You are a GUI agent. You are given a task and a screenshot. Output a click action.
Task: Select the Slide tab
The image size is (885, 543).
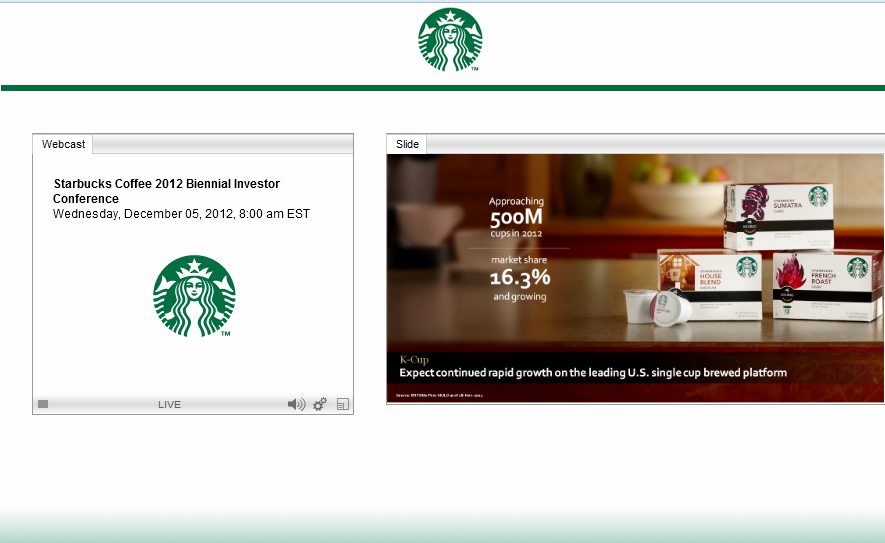[x=407, y=144]
